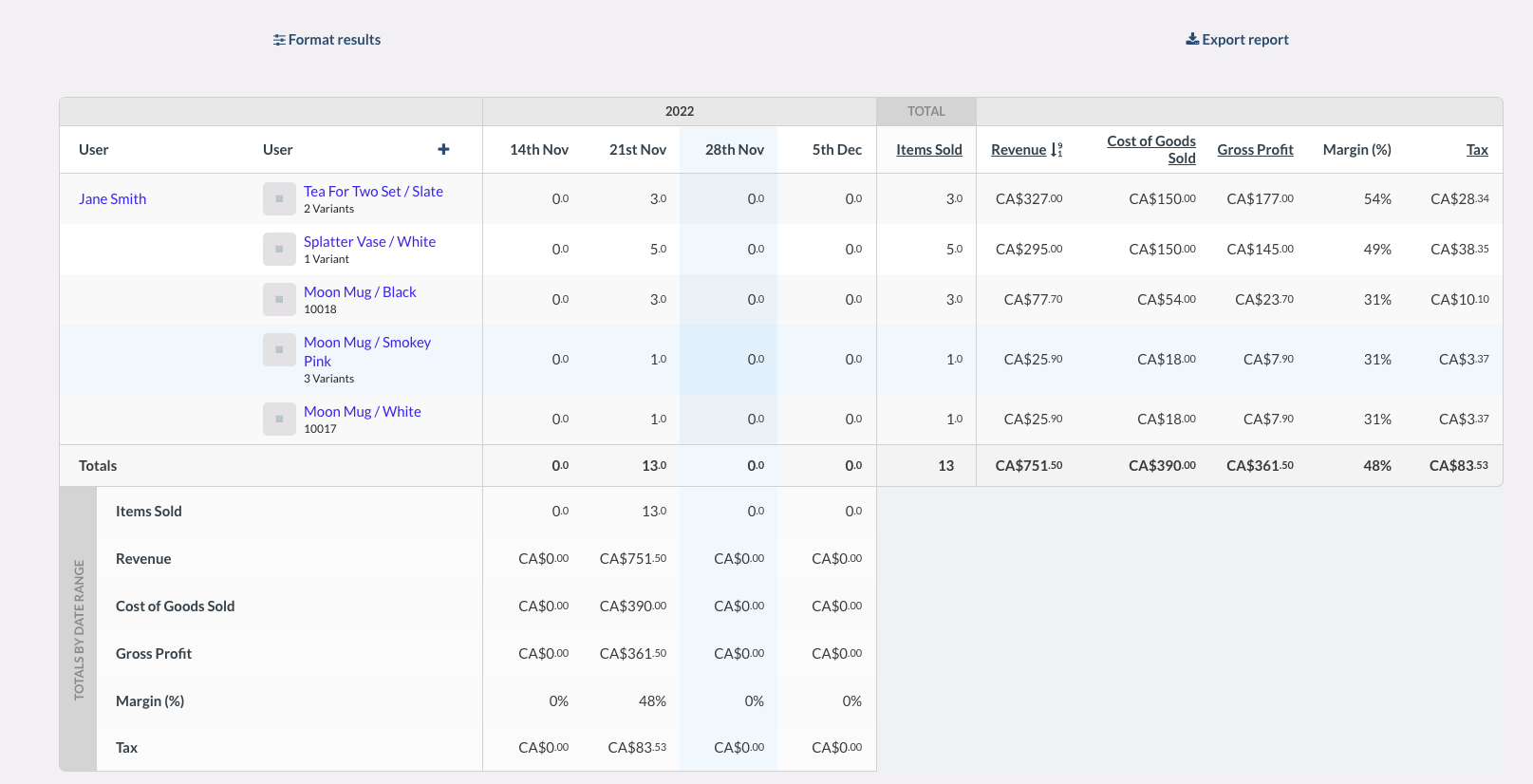Click Moon Mug Smokey Pink thumbnail
The image size is (1533, 784).
pos(279,350)
